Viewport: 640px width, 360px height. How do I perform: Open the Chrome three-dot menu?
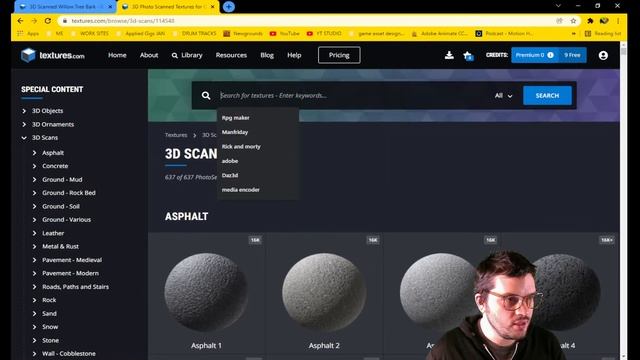pyautogui.click(x=618, y=21)
